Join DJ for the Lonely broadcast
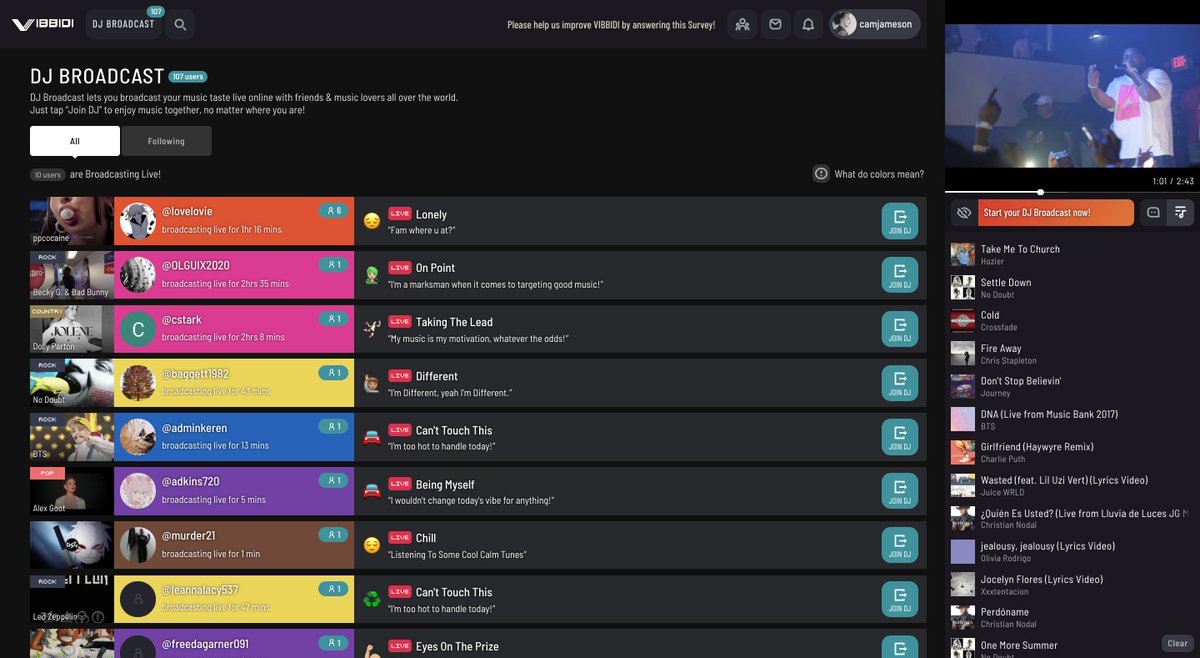 coord(900,221)
